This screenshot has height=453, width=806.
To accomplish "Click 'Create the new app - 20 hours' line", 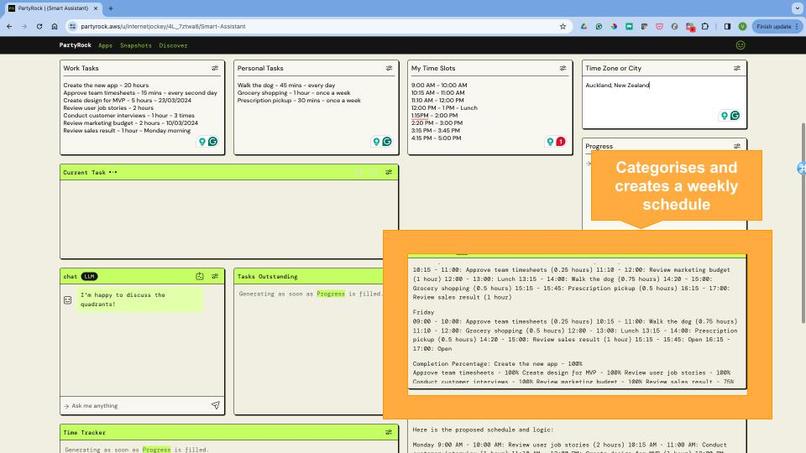I will pos(106,85).
